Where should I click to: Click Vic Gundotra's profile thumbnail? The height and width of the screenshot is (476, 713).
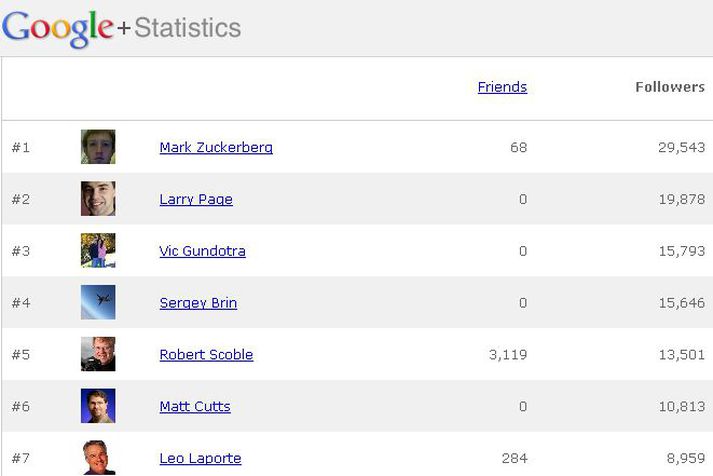pos(98,251)
